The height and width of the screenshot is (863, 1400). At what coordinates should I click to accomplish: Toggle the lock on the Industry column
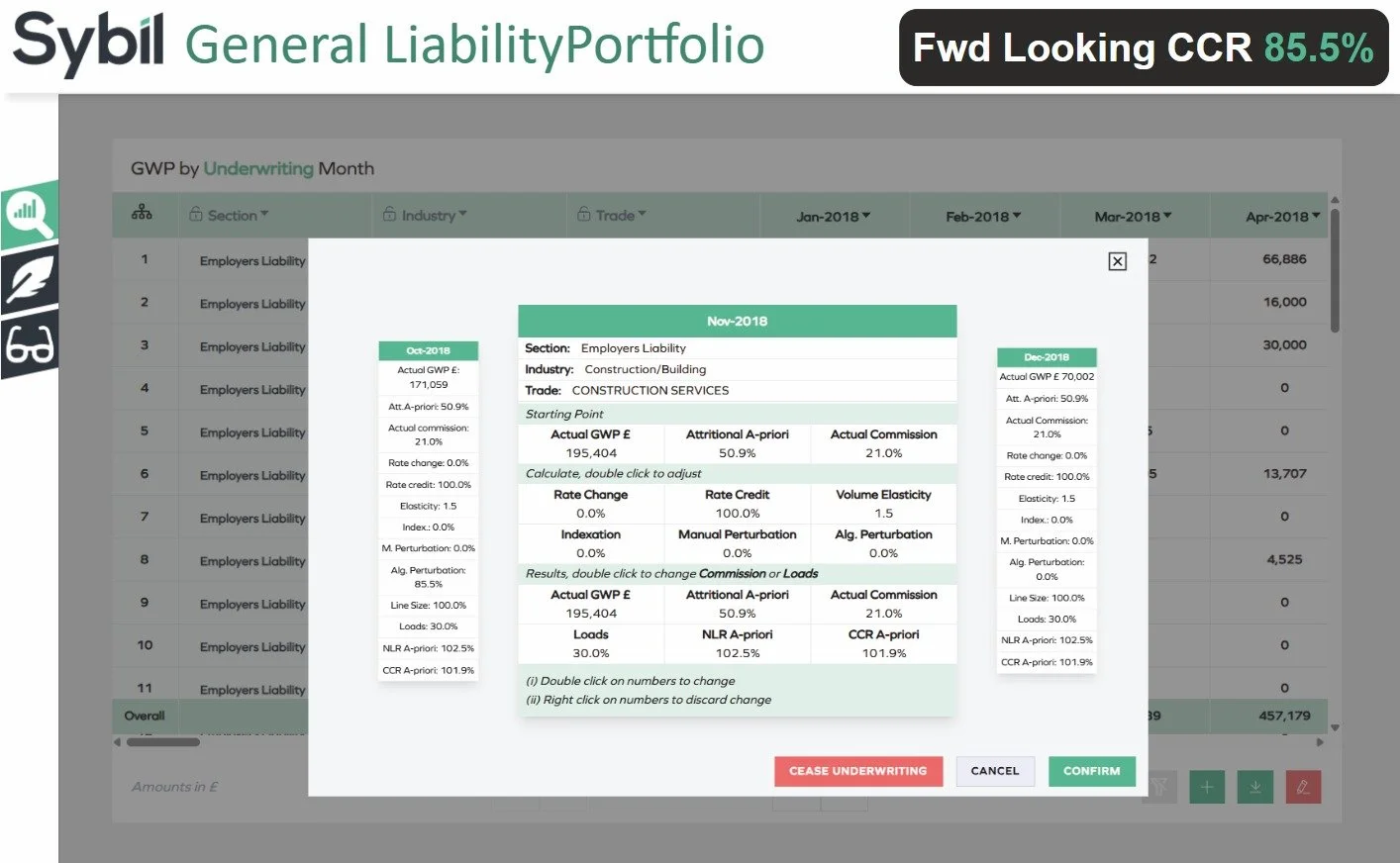(389, 215)
